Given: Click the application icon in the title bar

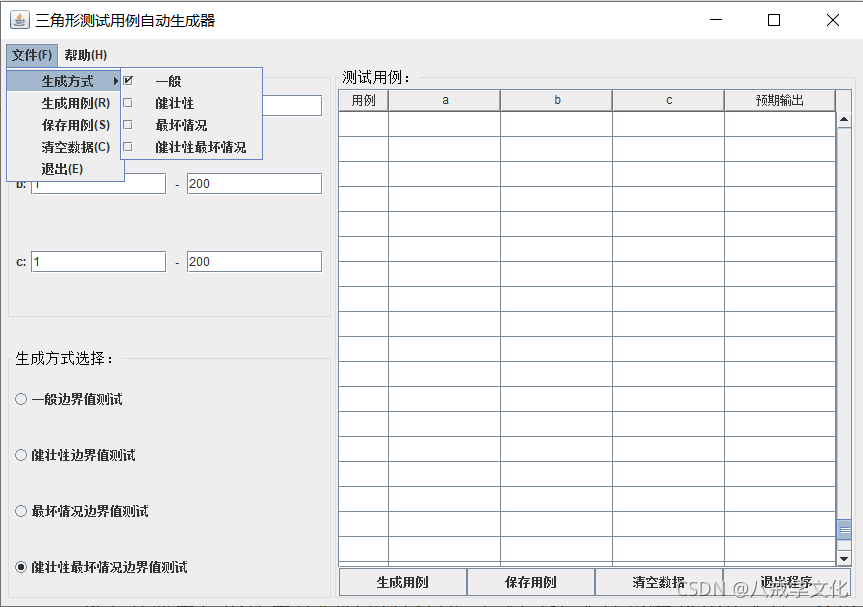Looking at the screenshot, I should [x=18, y=19].
